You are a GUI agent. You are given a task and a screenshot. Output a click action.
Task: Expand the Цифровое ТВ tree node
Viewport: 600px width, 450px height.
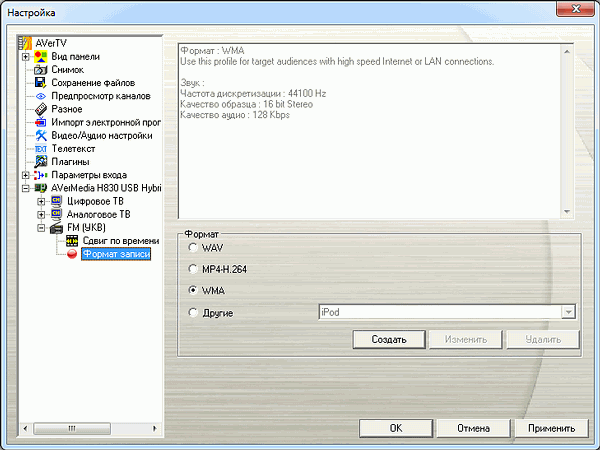(x=41, y=201)
